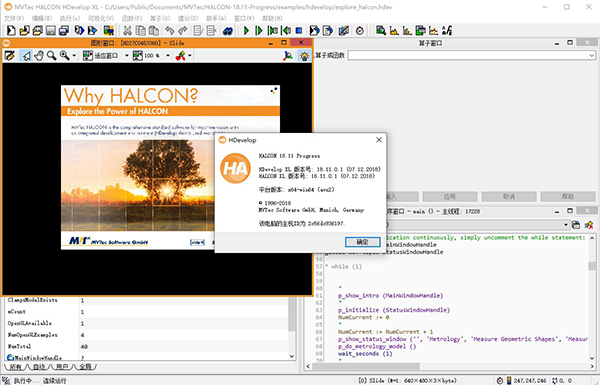Click the zoom-in magnifier with plus icon
600x385 pixels.
click(64, 55)
